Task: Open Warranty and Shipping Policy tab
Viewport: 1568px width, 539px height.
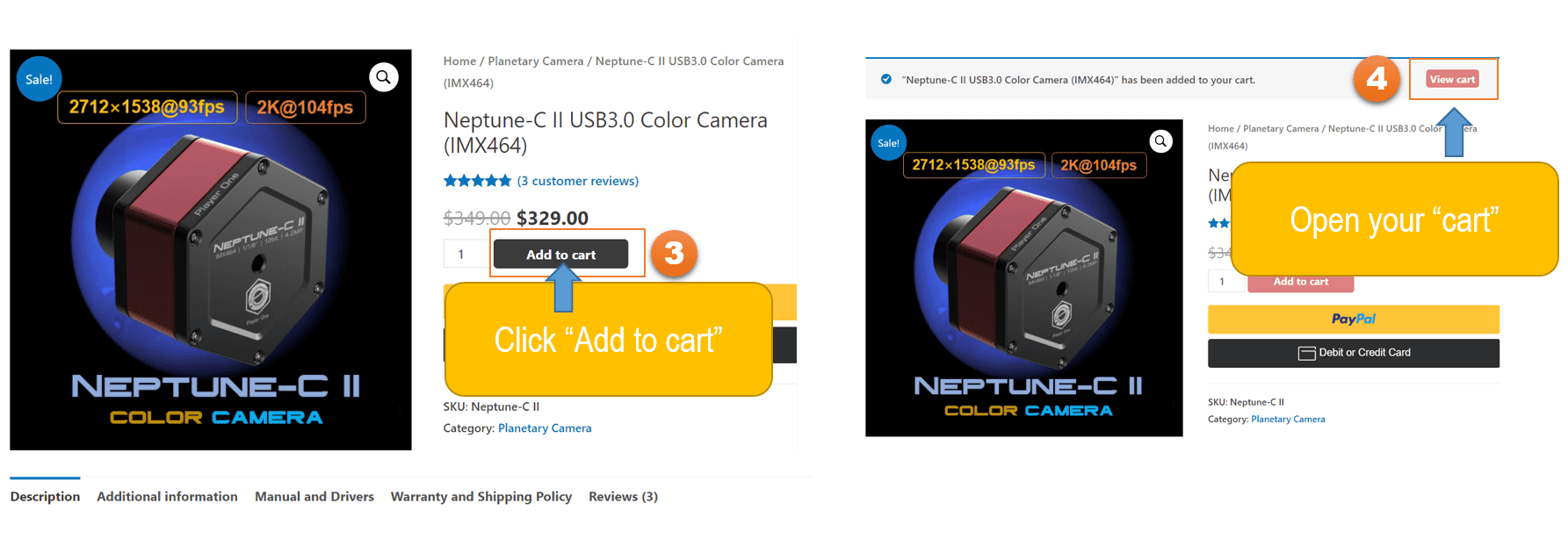Action: coord(481,496)
